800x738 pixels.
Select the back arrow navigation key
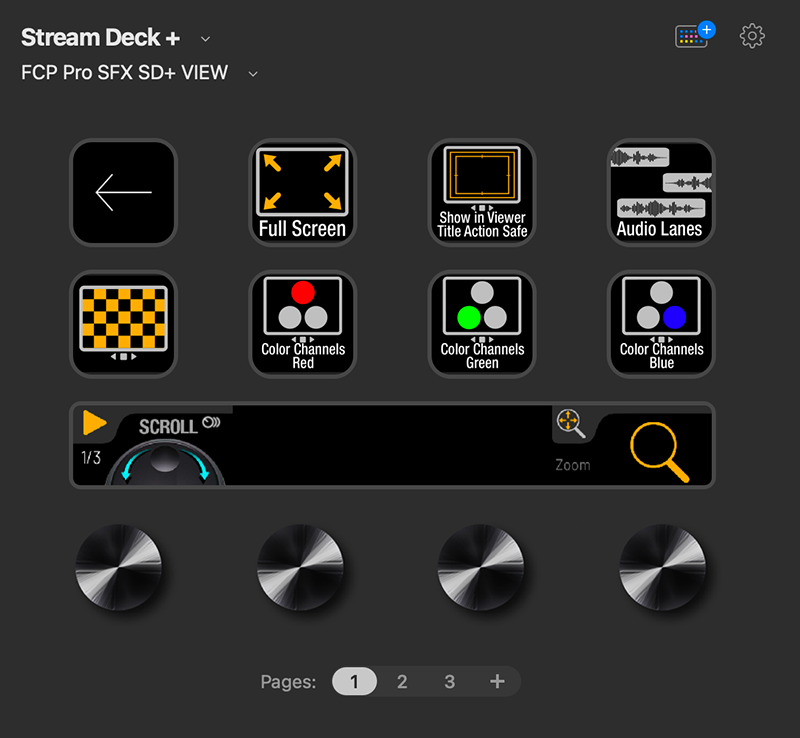tap(123, 192)
